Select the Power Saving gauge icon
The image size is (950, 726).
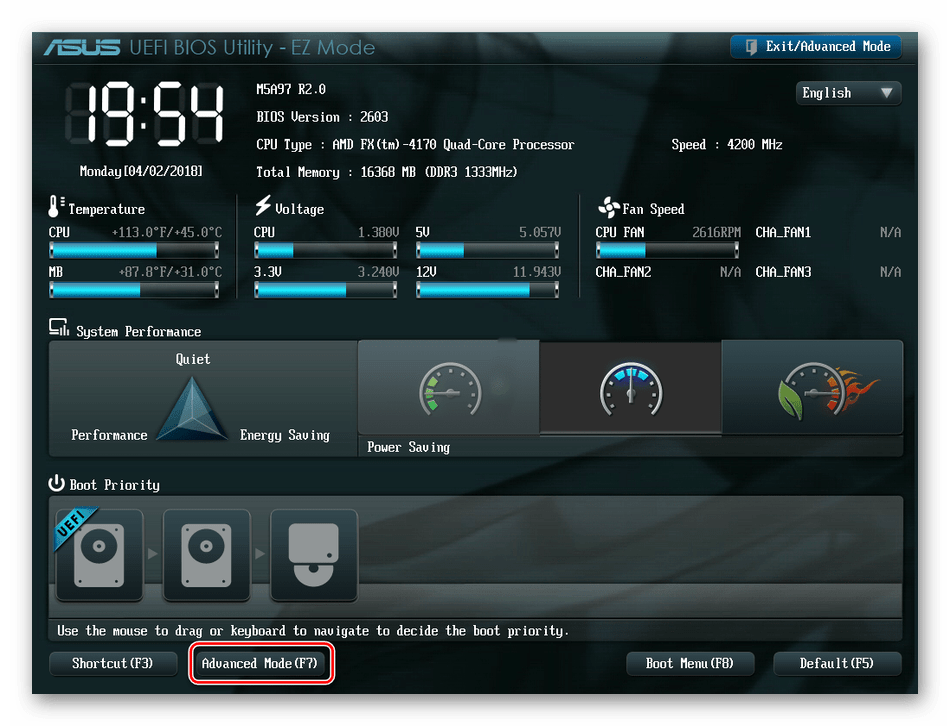tap(450, 389)
